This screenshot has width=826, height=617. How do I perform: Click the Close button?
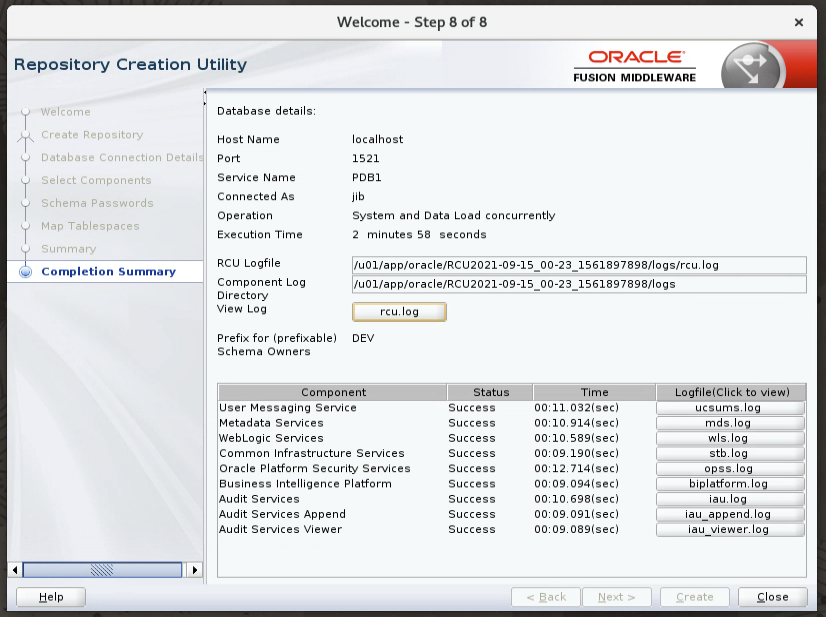pos(772,597)
